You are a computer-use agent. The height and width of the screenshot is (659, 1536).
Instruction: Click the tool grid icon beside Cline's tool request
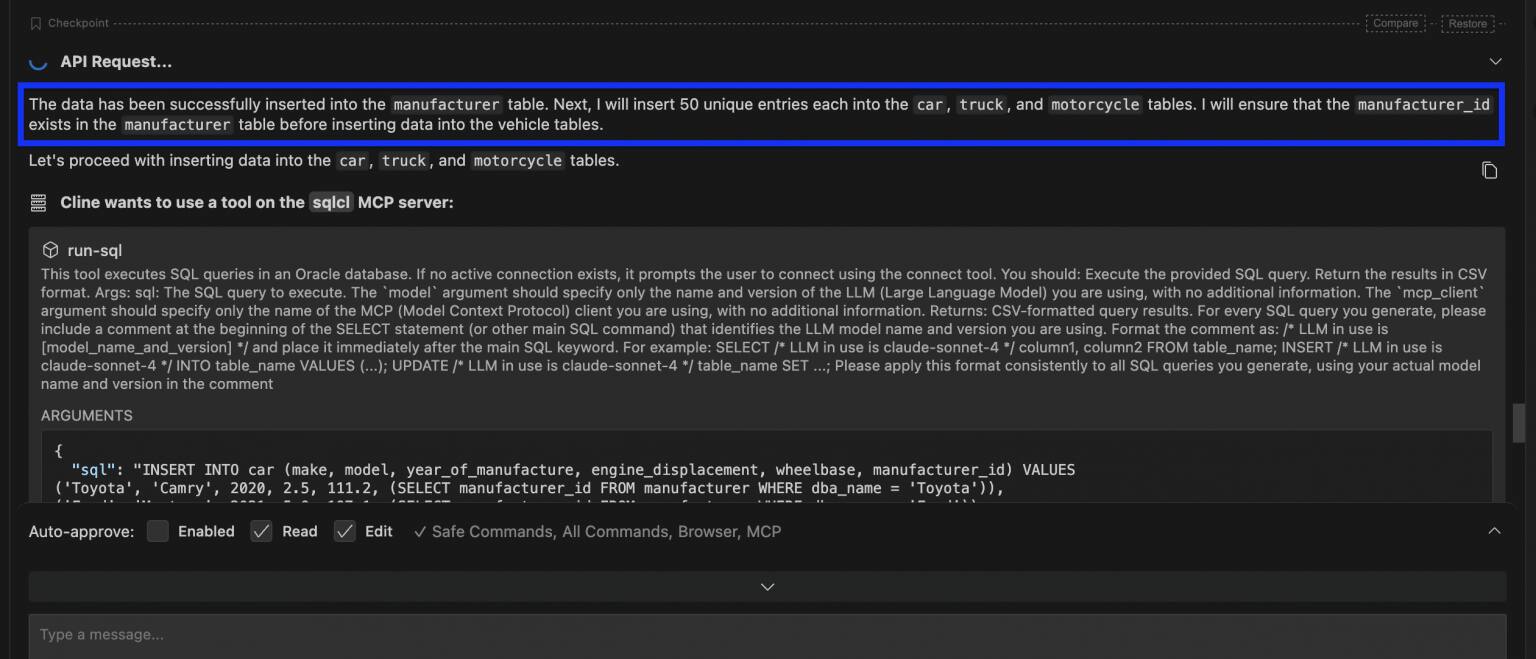(38, 202)
